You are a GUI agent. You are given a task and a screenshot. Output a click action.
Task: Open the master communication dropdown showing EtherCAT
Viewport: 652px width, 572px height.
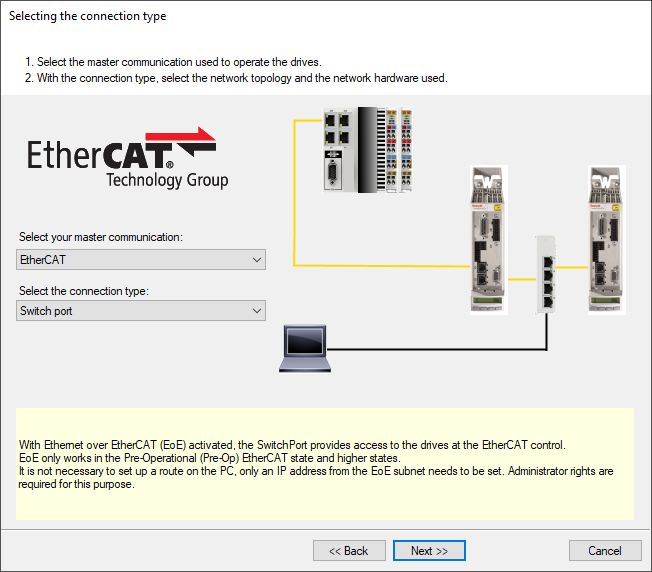142,260
